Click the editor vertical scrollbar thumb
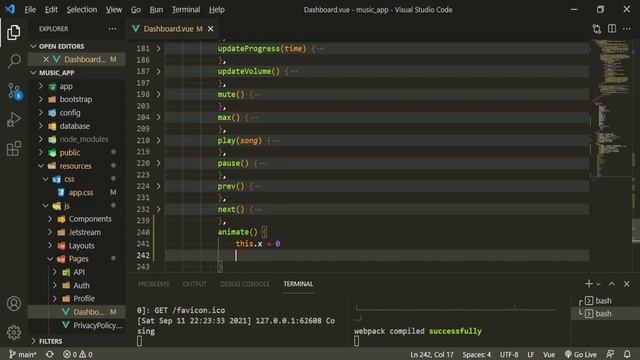The image size is (640, 360). [x=636, y=229]
